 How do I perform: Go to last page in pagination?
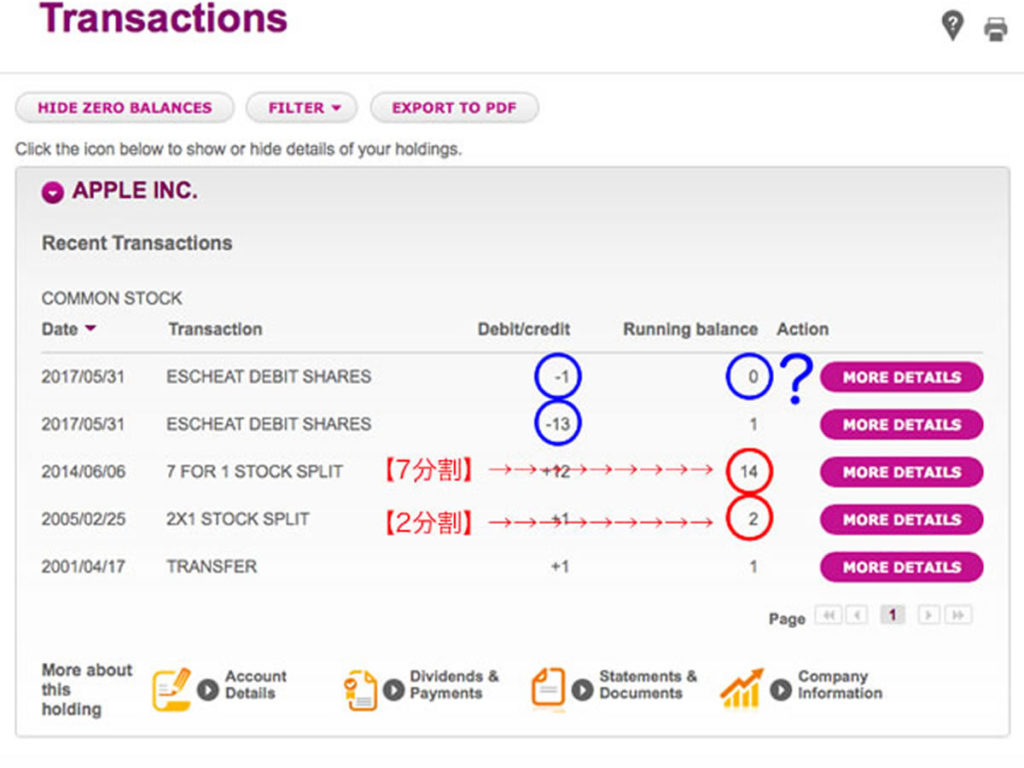coord(958,615)
